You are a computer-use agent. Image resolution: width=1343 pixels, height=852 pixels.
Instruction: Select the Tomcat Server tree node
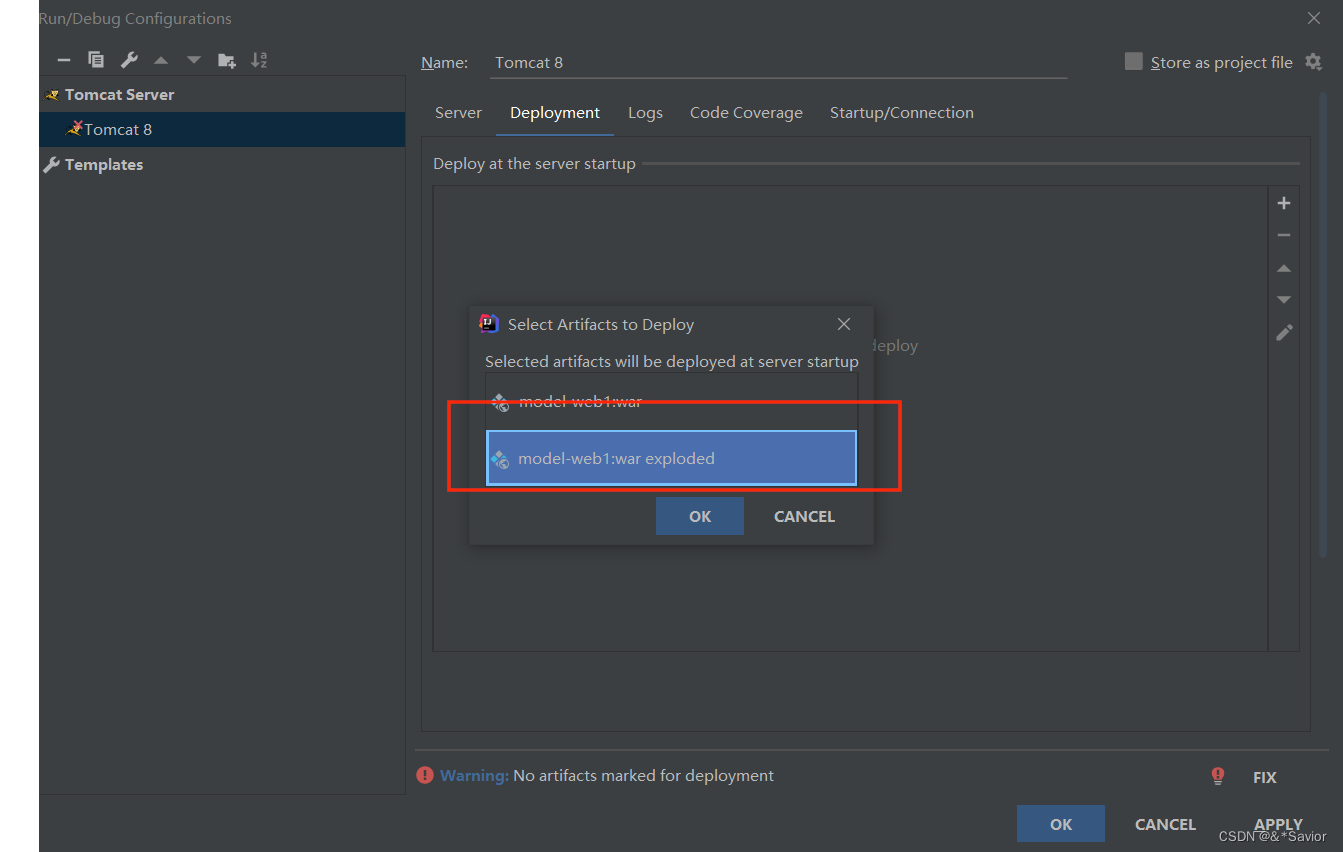coord(119,95)
